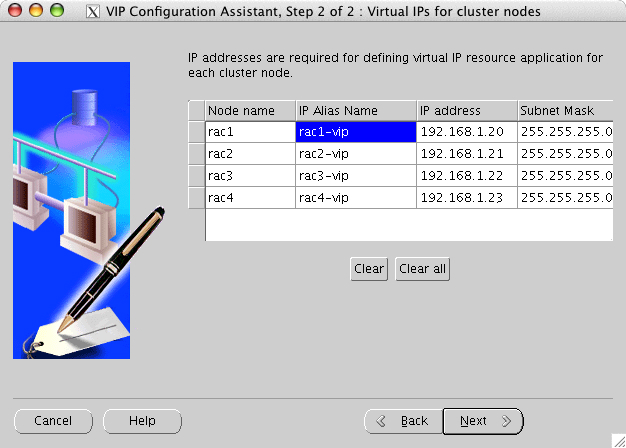The height and width of the screenshot is (448, 626).
Task: Click the Clear button
Action: point(369,268)
